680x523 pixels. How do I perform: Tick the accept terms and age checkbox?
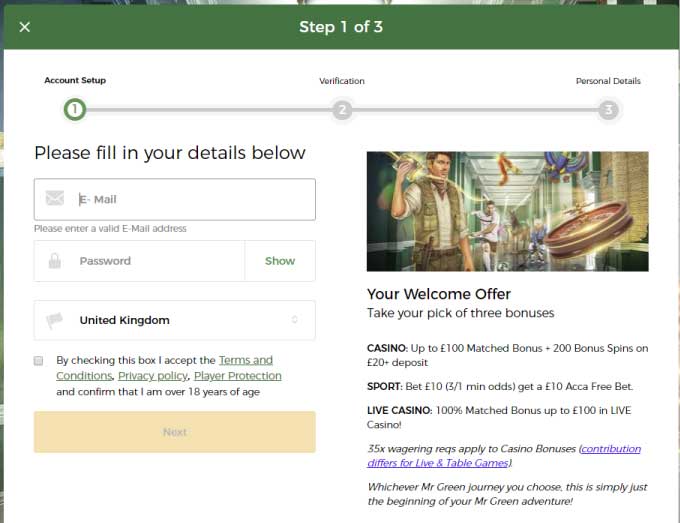pyautogui.click(x=39, y=361)
